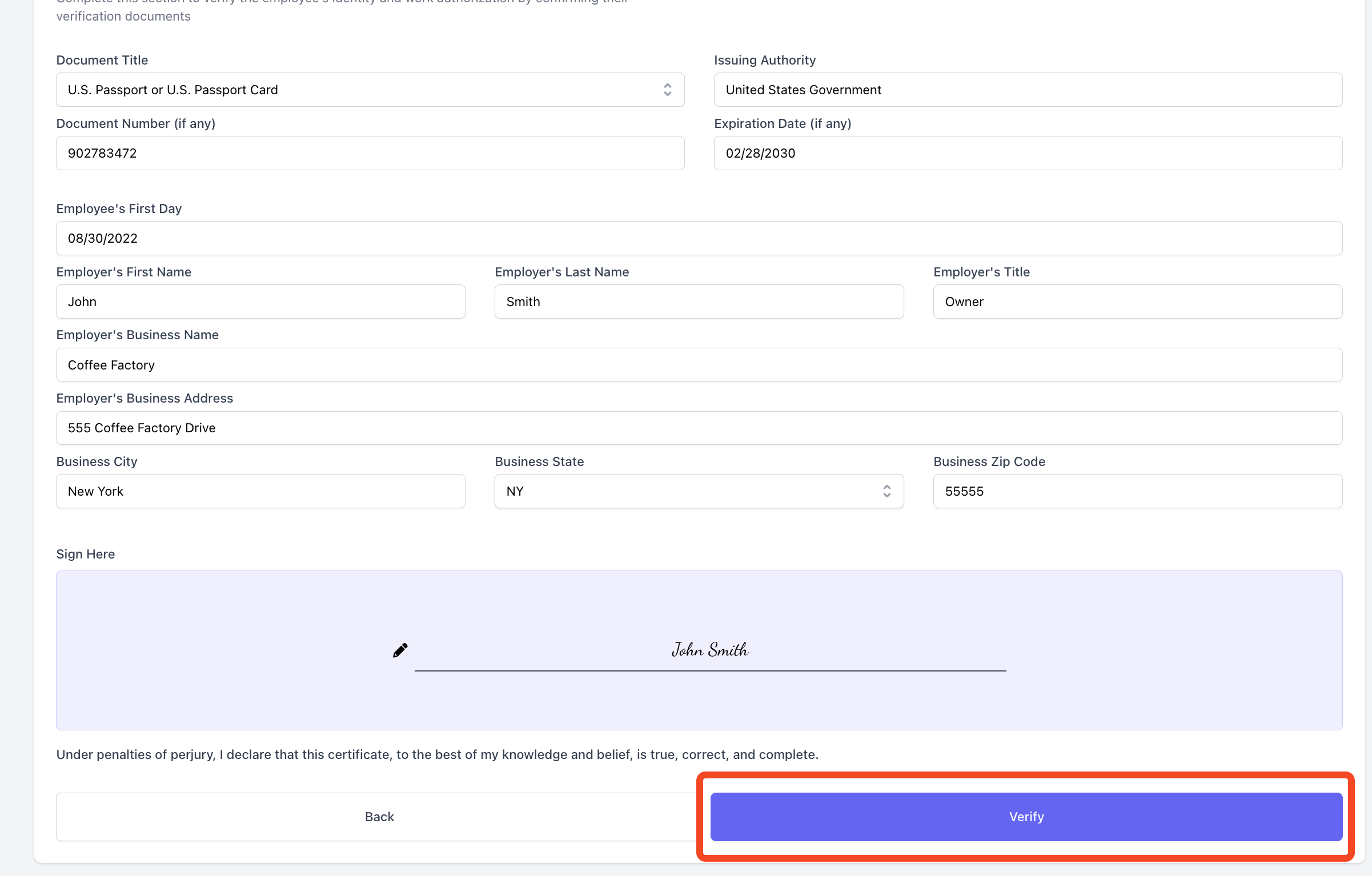Focus the Document Number input
Viewport: 1372px width, 876px height.
(x=370, y=153)
